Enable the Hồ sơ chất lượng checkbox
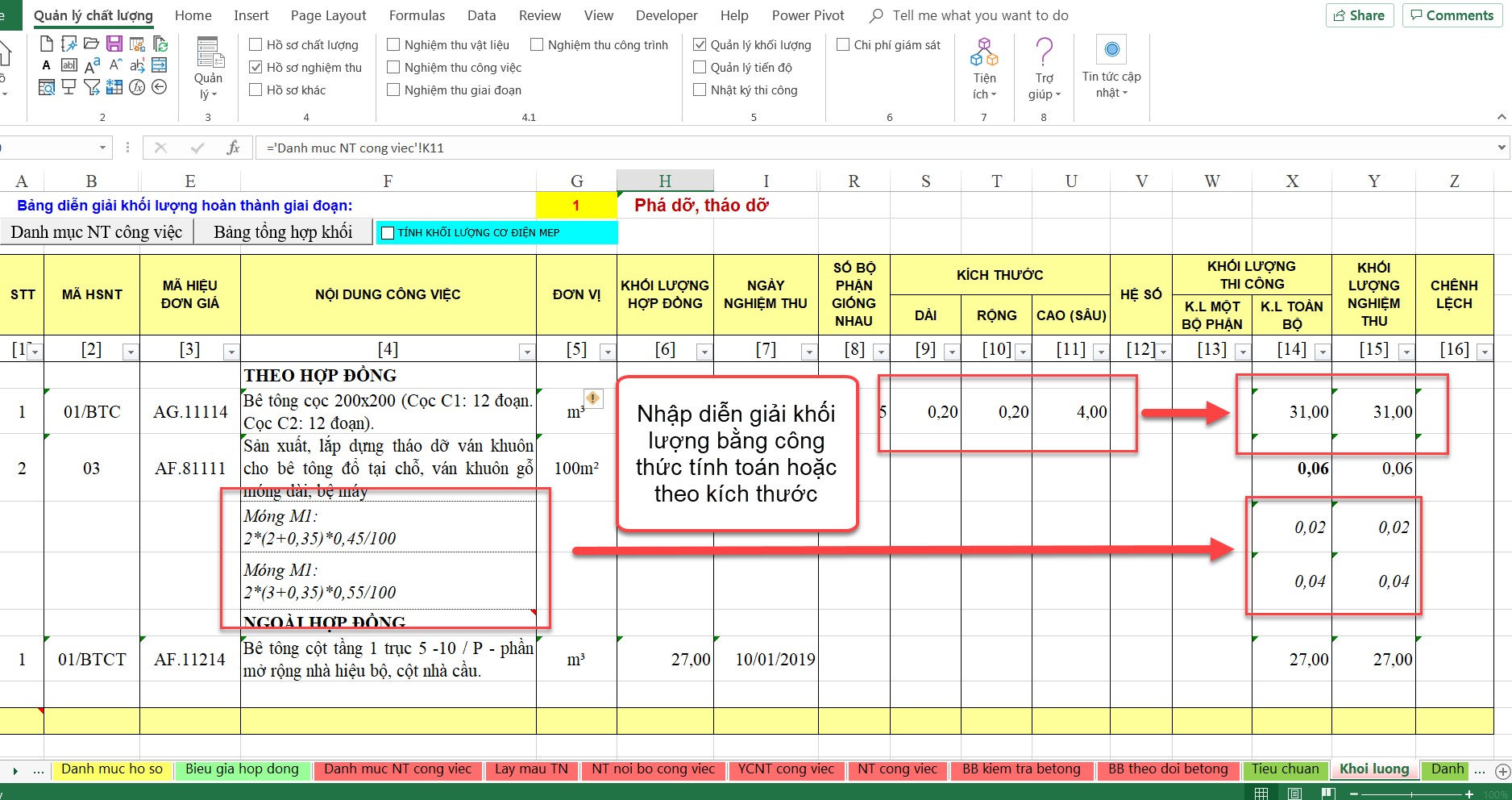The height and width of the screenshot is (800, 1512). point(256,45)
